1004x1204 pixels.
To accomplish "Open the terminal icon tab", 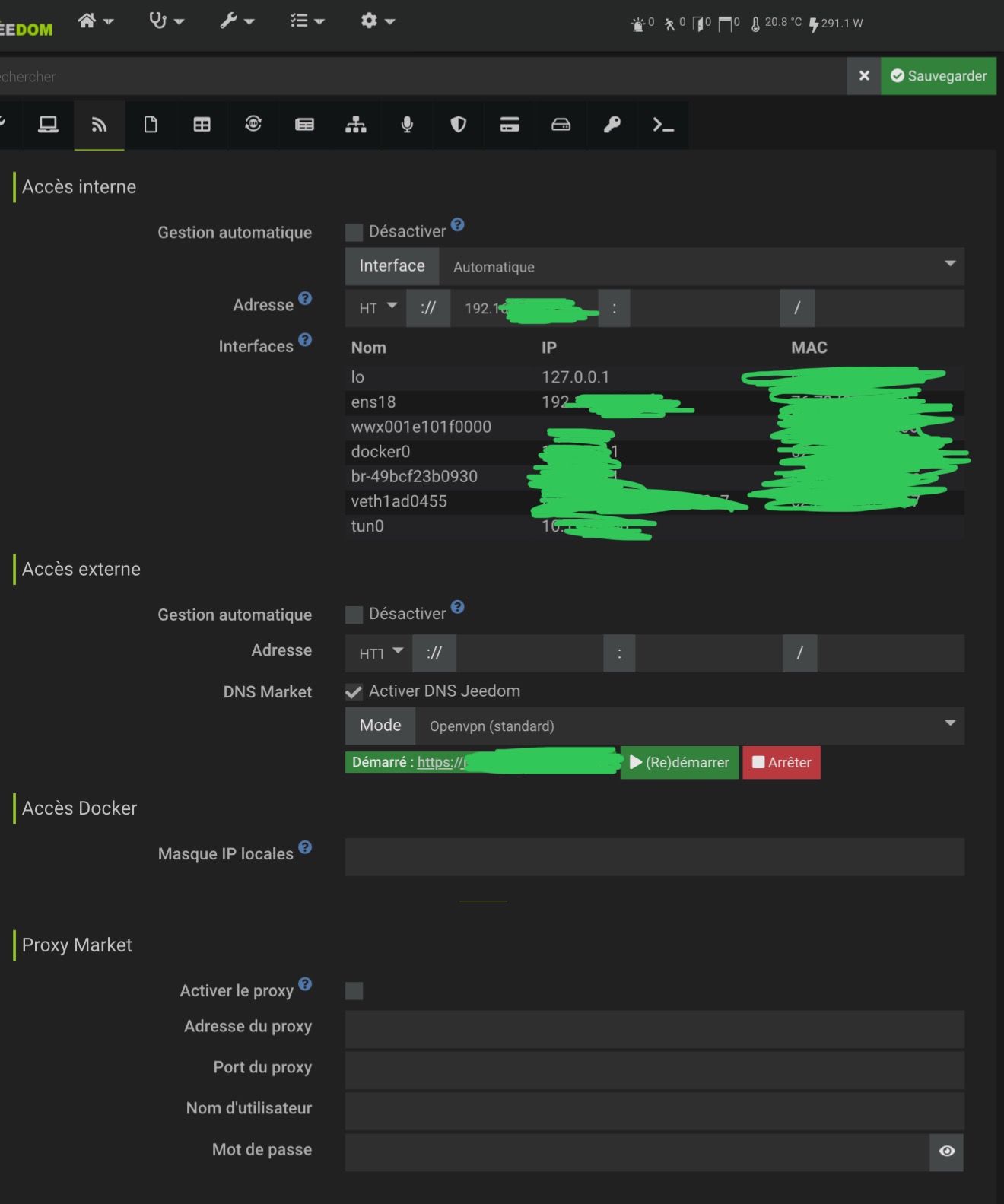I will 662,125.
